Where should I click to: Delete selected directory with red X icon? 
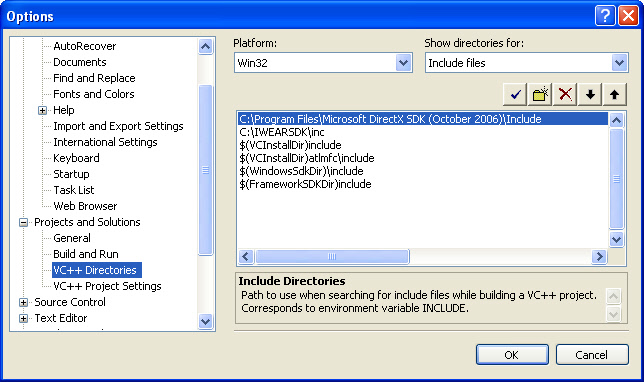click(565, 94)
